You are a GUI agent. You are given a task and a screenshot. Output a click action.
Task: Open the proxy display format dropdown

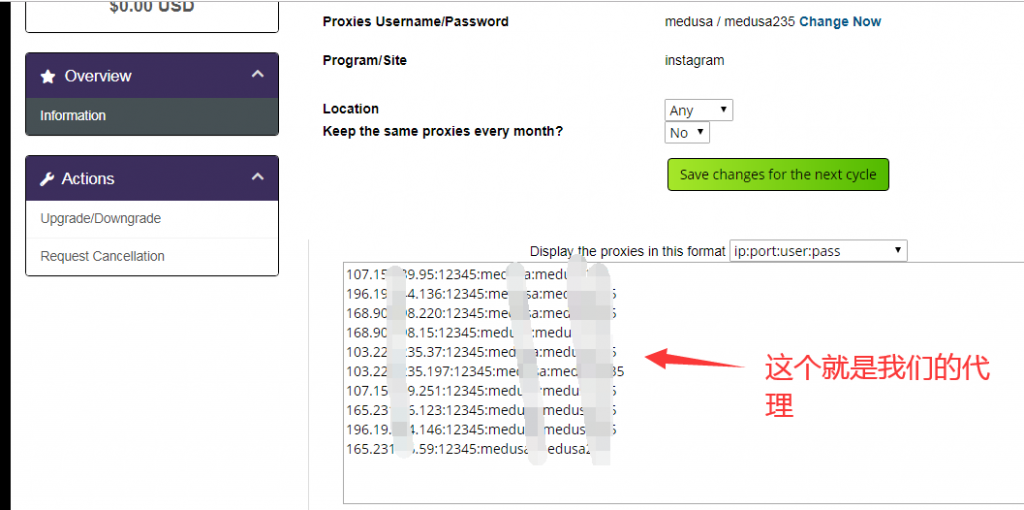pos(818,251)
